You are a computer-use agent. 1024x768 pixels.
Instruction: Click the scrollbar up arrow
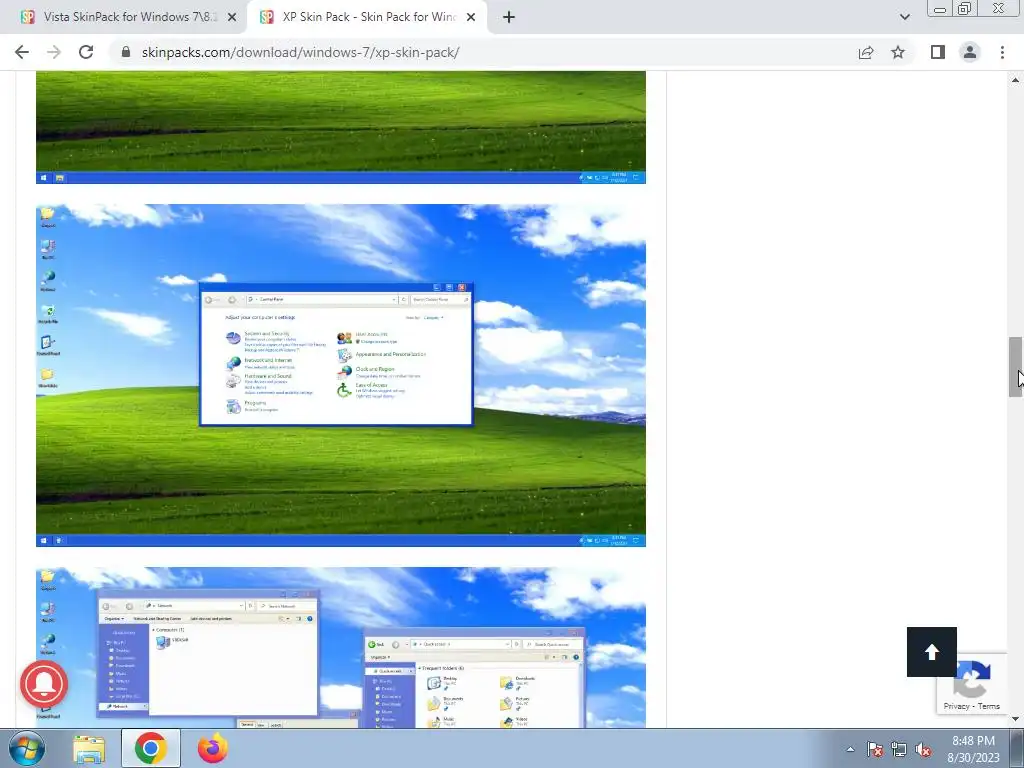[x=1015, y=80]
